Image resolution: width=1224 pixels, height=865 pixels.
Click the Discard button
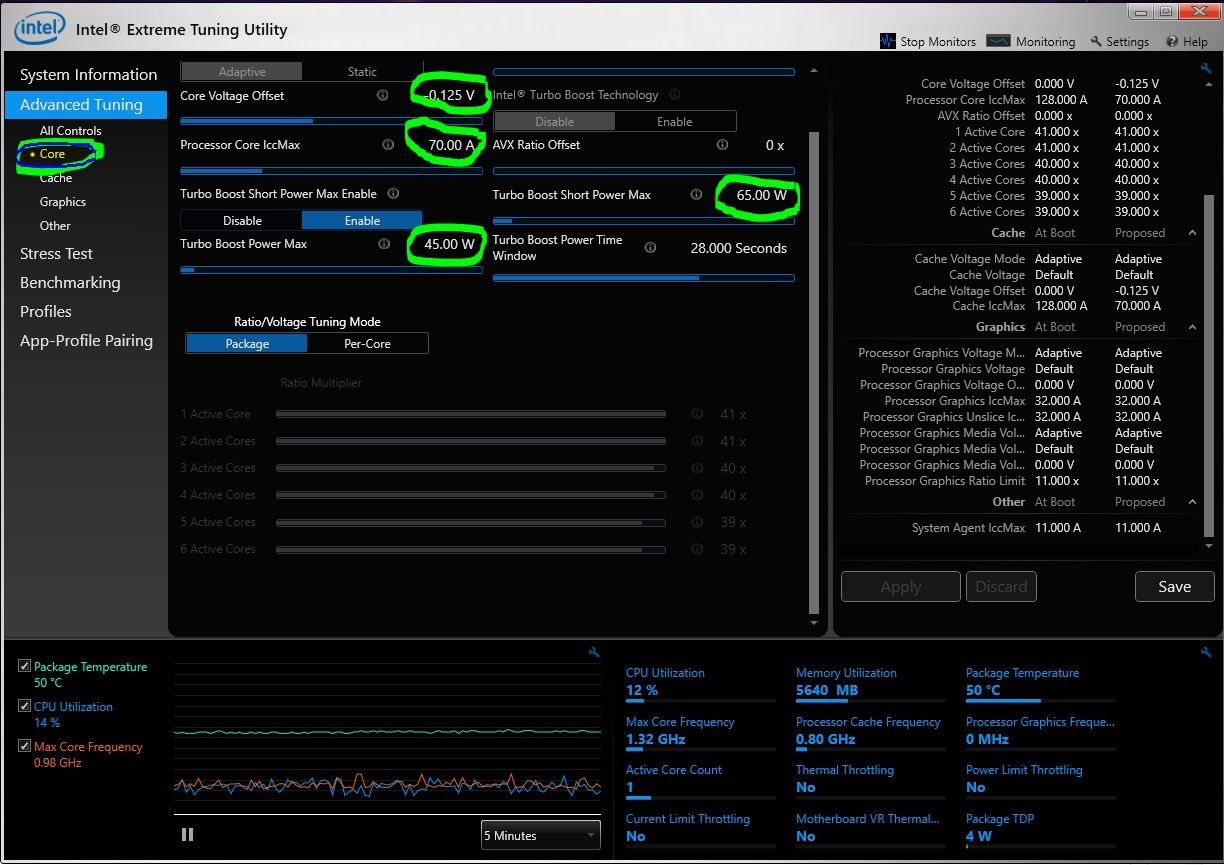click(1001, 586)
